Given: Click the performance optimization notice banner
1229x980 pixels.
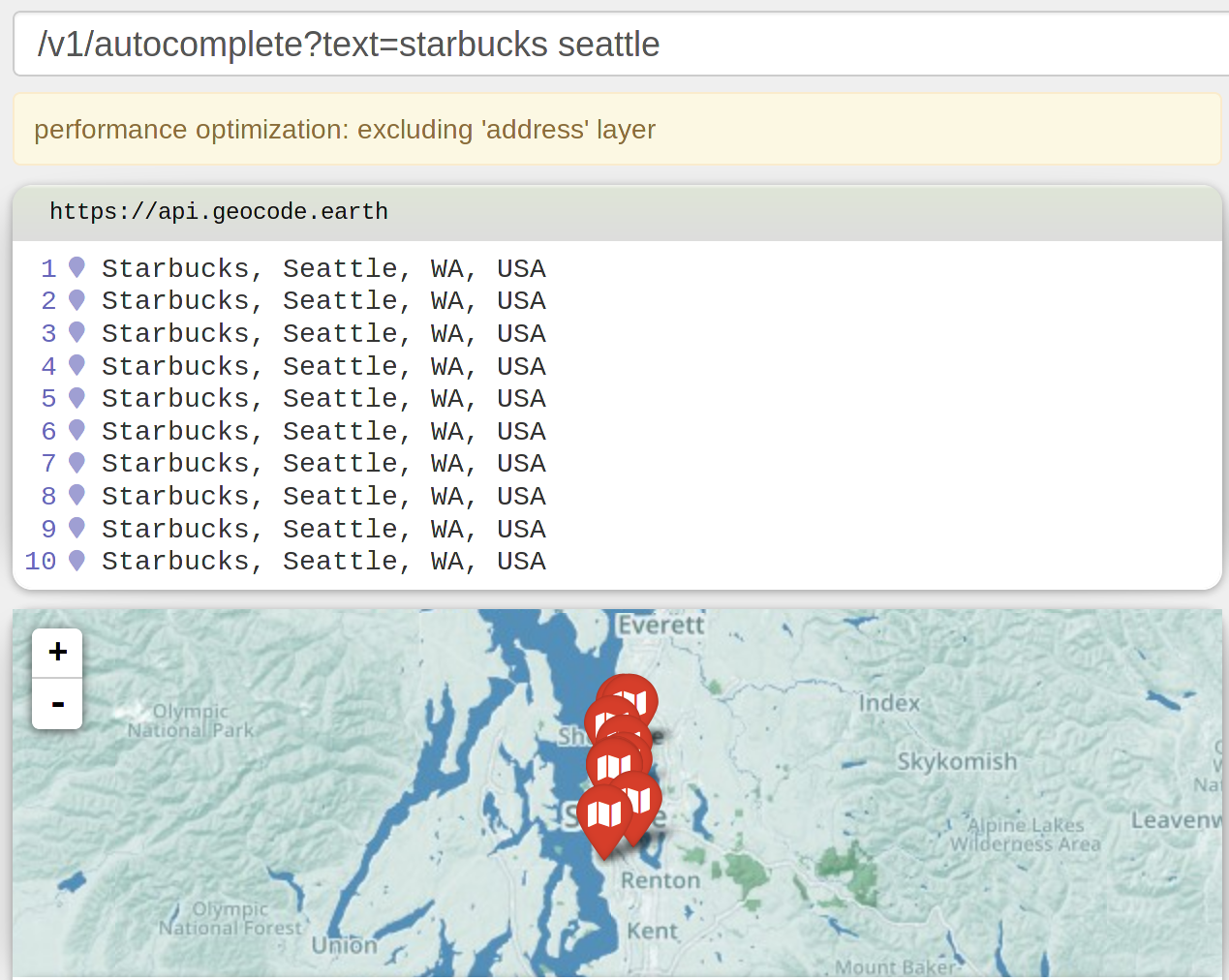Looking at the screenshot, I should pos(345,128).
